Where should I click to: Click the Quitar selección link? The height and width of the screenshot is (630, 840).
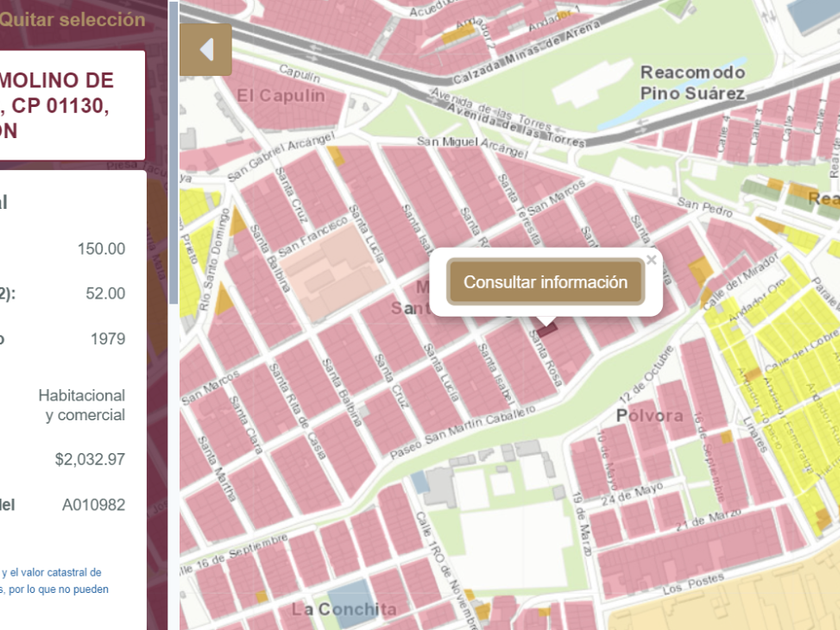(x=73, y=20)
